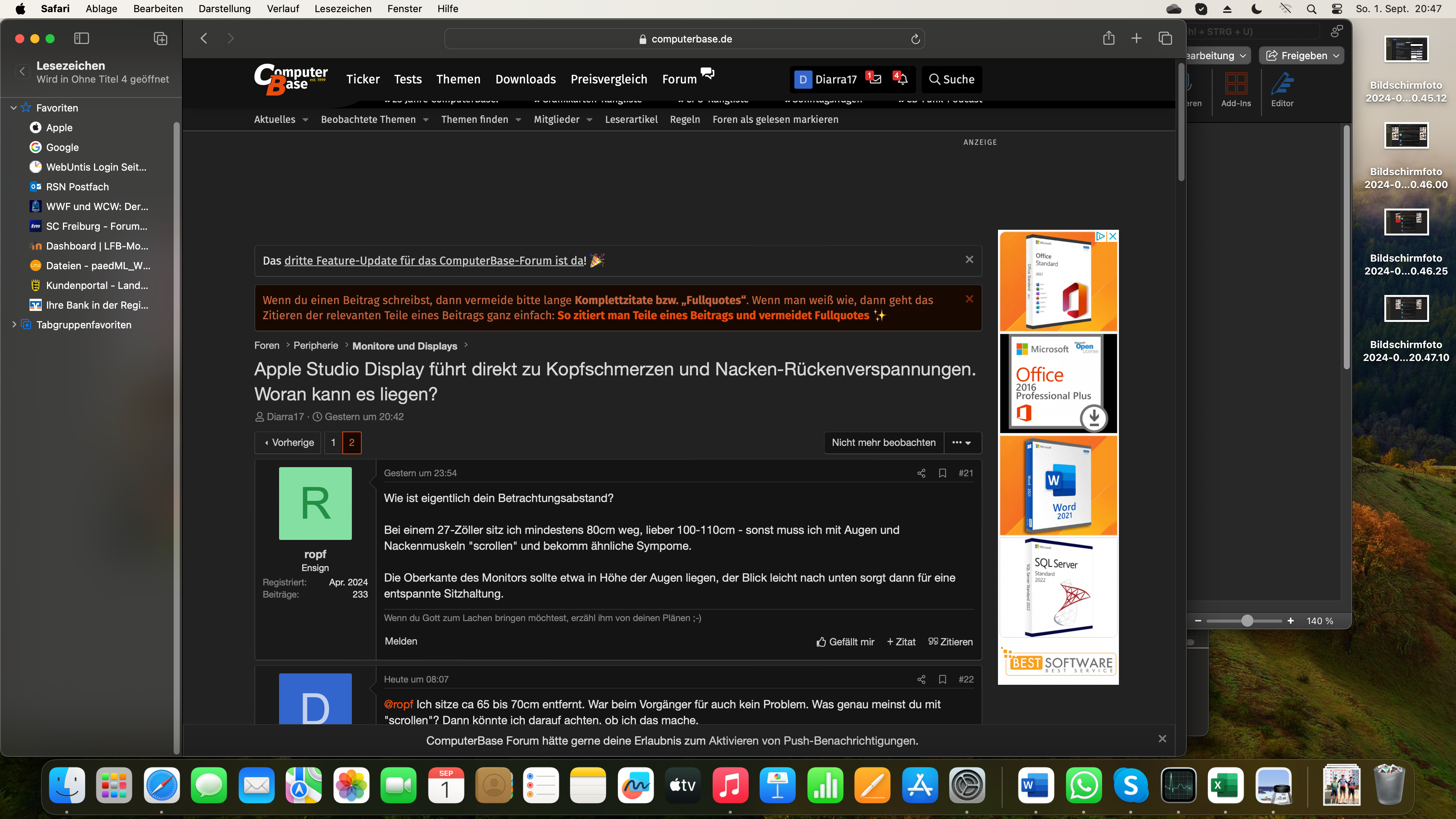1456x819 pixels.
Task: Click Safari's Share icon in toolbar
Action: click(x=1108, y=38)
